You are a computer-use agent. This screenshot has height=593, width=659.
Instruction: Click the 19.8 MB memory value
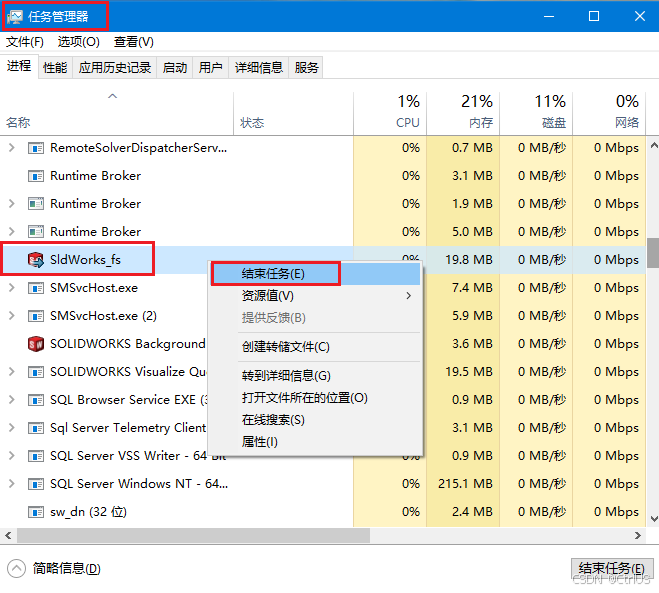469,260
